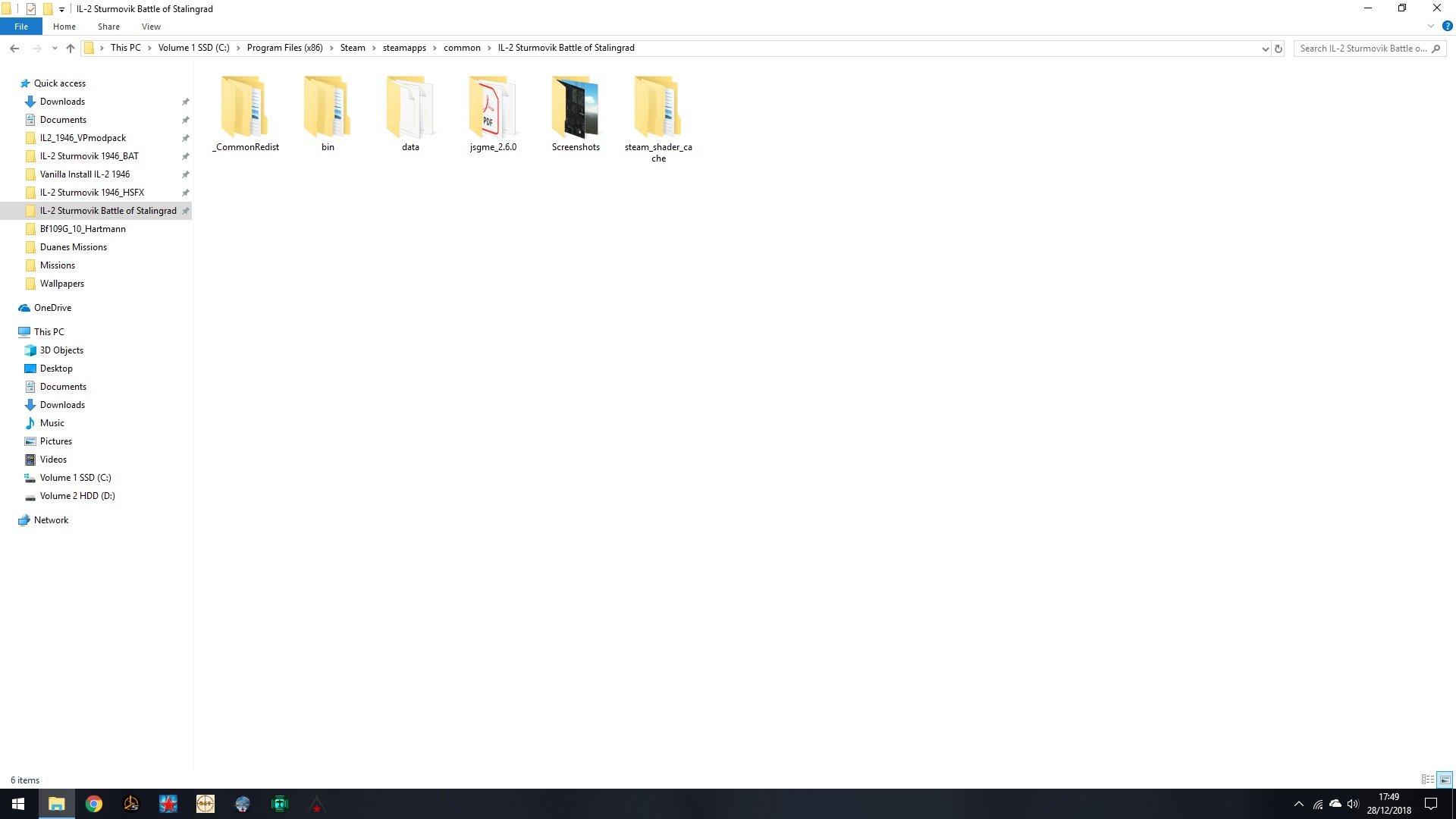Switch to large icons view layout
Image resolution: width=1456 pixels, height=819 pixels.
(x=1445, y=780)
